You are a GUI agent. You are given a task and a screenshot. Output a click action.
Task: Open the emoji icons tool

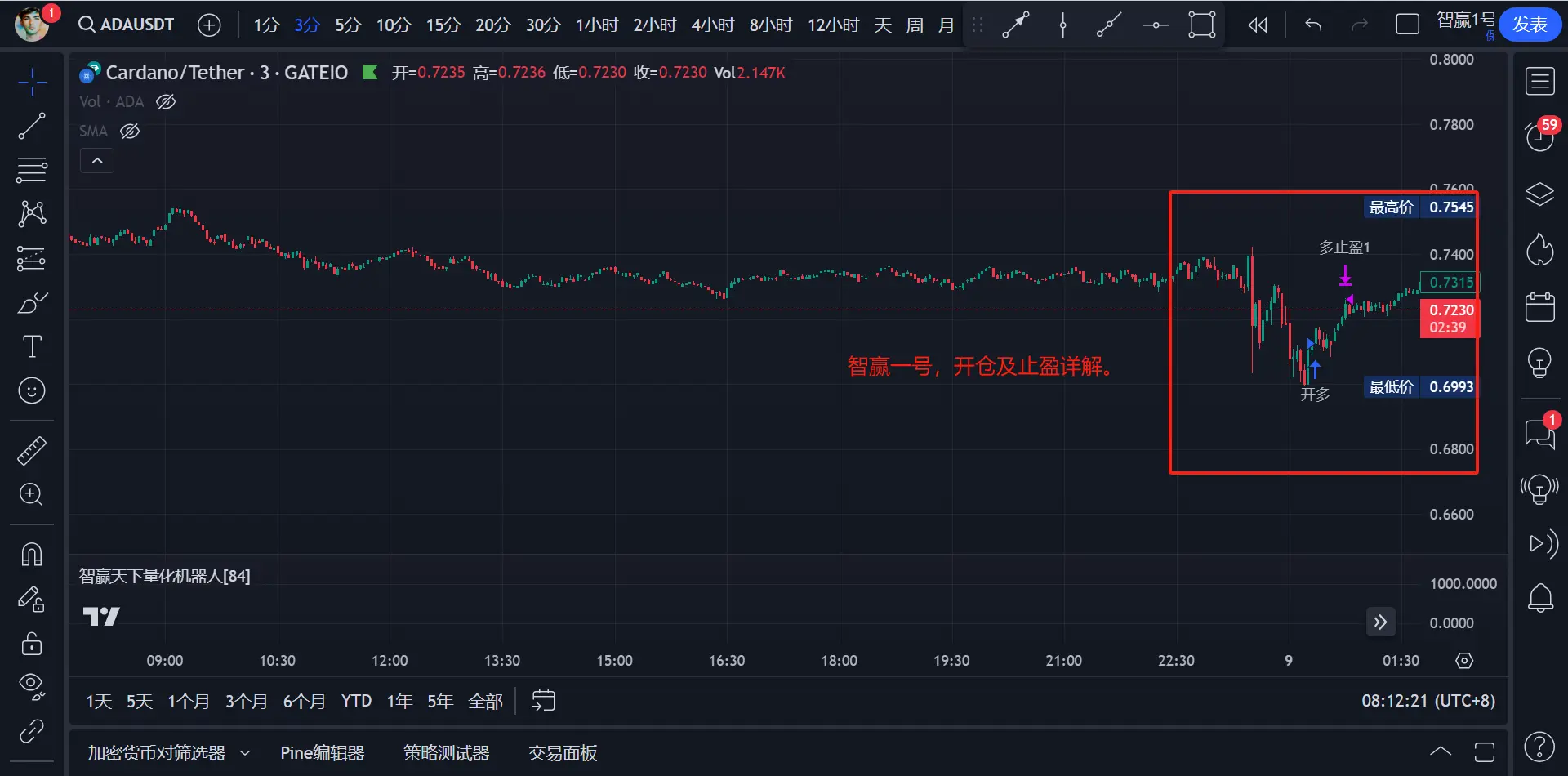point(32,390)
